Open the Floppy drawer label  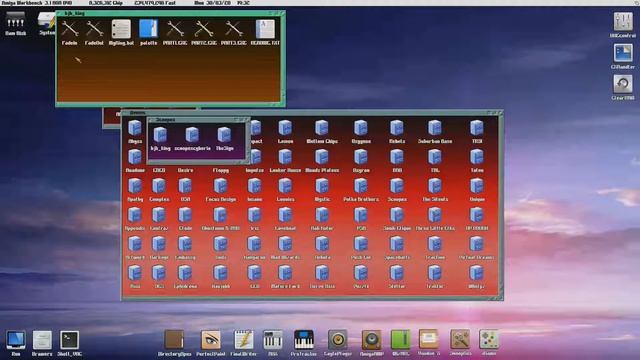click(x=221, y=170)
